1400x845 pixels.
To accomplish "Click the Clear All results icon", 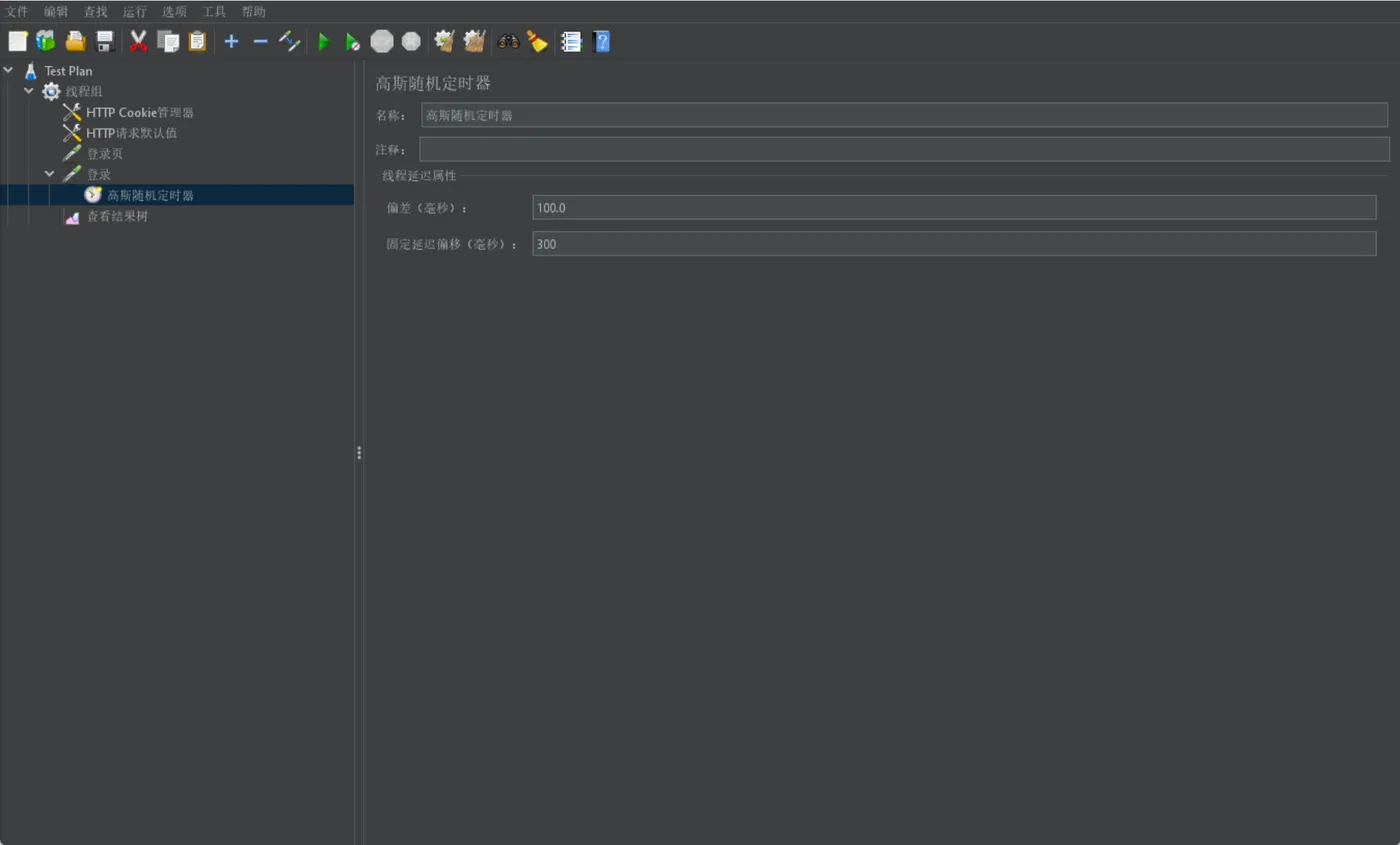I will 474,41.
